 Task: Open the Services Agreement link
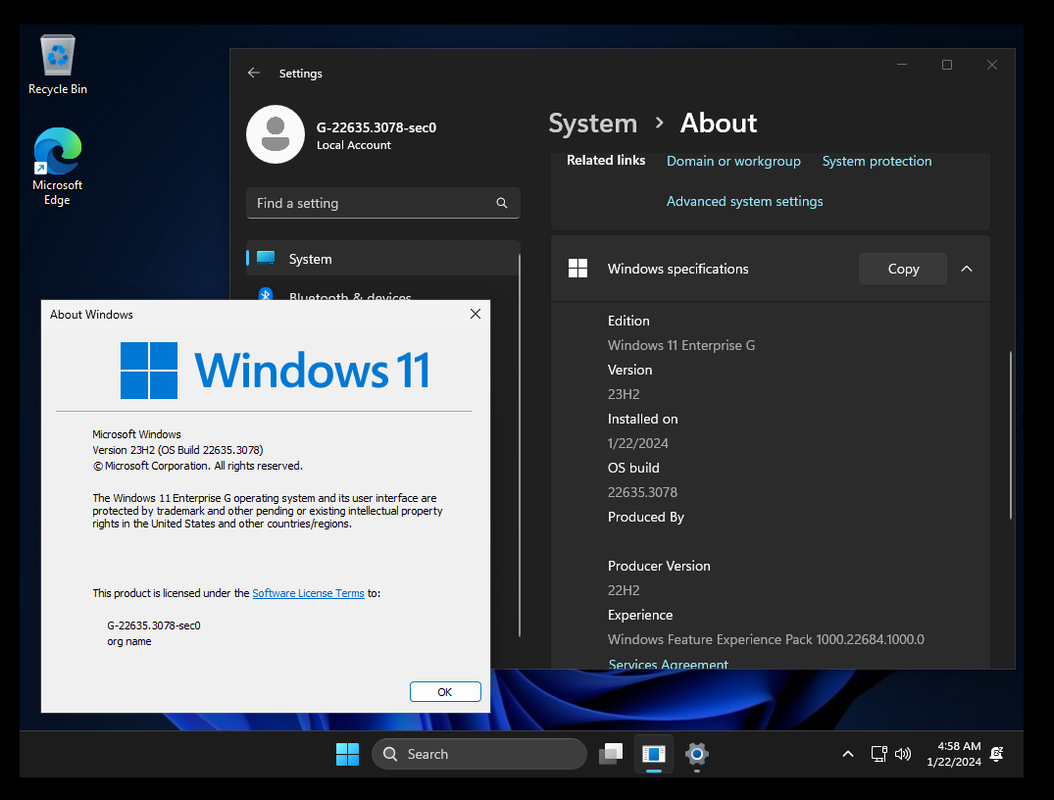tap(668, 664)
